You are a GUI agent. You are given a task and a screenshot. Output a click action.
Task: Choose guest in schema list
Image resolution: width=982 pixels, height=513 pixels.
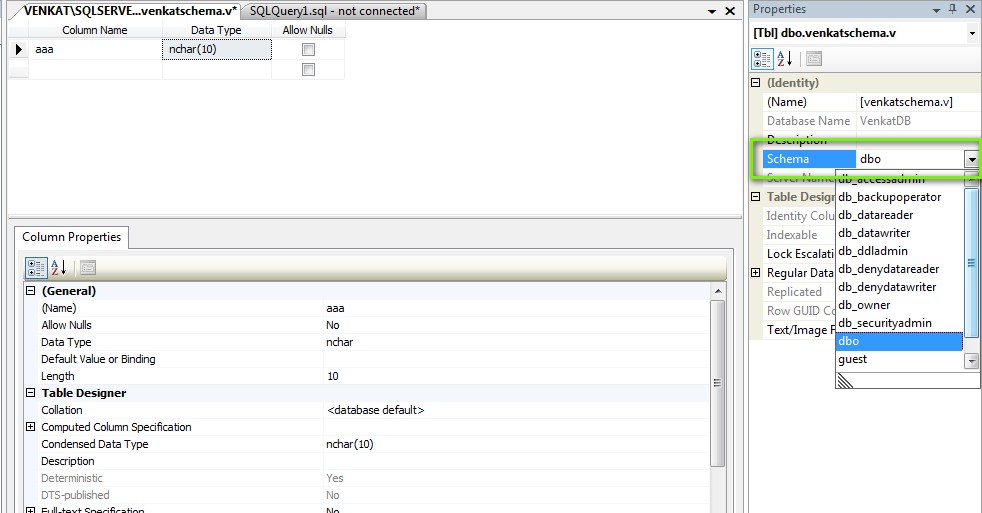coord(899,360)
